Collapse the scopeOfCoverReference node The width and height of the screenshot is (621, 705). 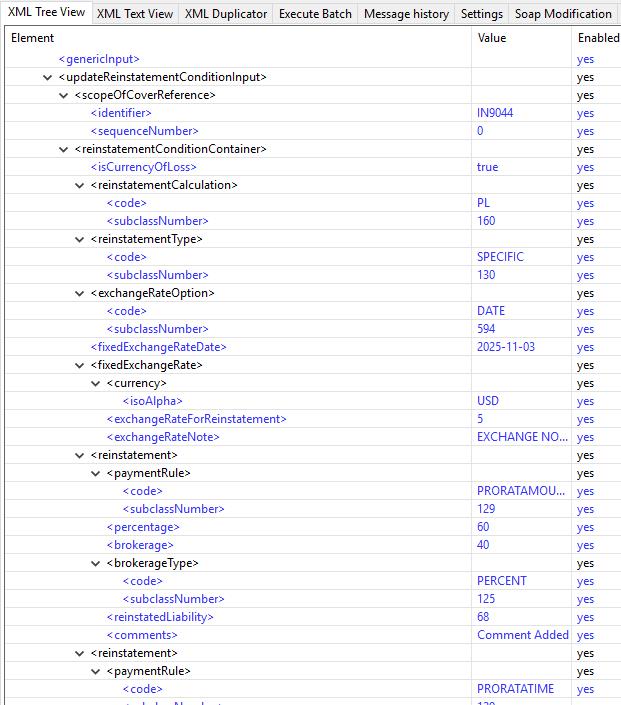[64, 95]
